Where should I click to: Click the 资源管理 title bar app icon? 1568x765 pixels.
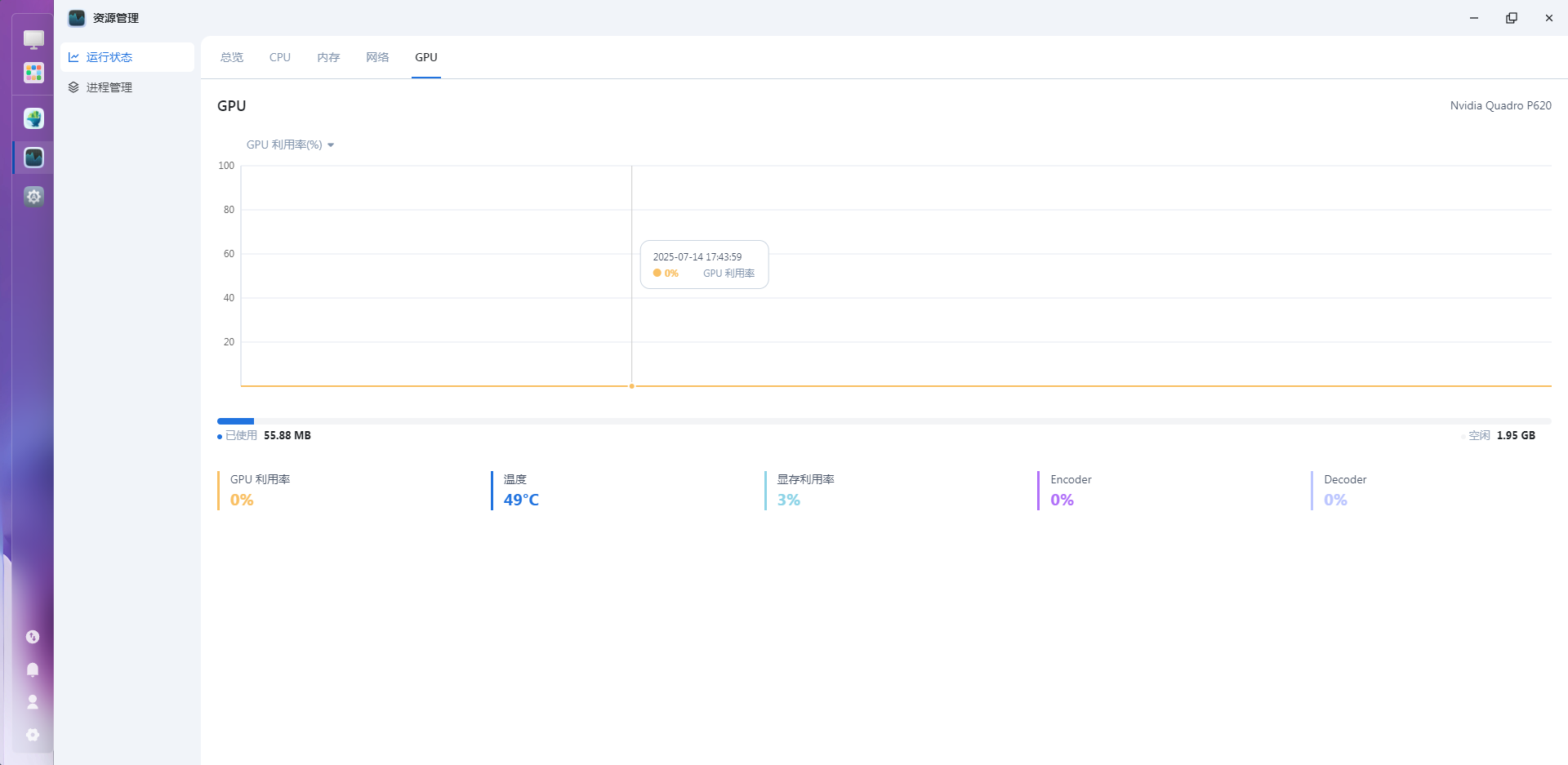(77, 18)
